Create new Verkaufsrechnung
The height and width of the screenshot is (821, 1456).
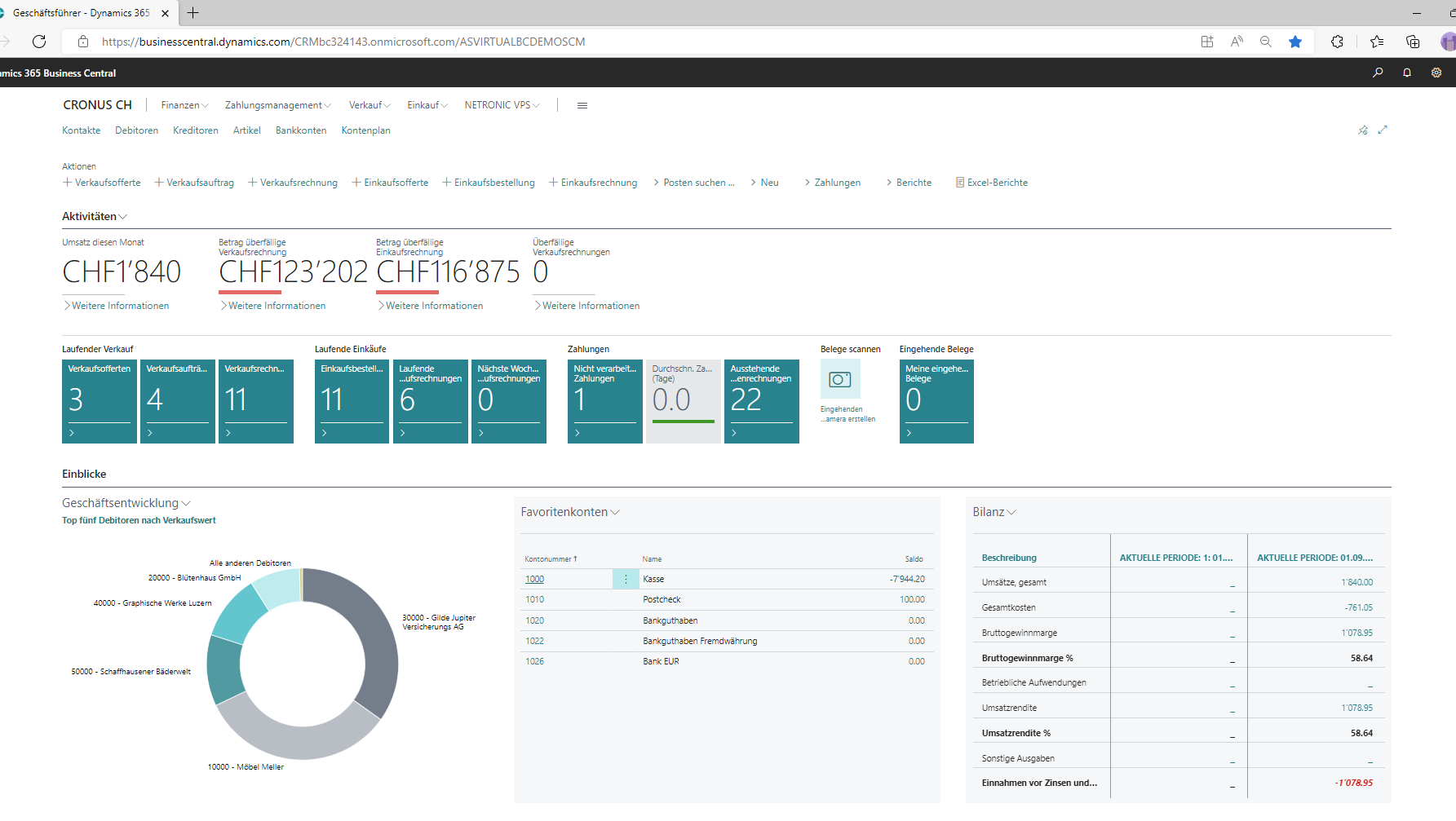click(293, 183)
